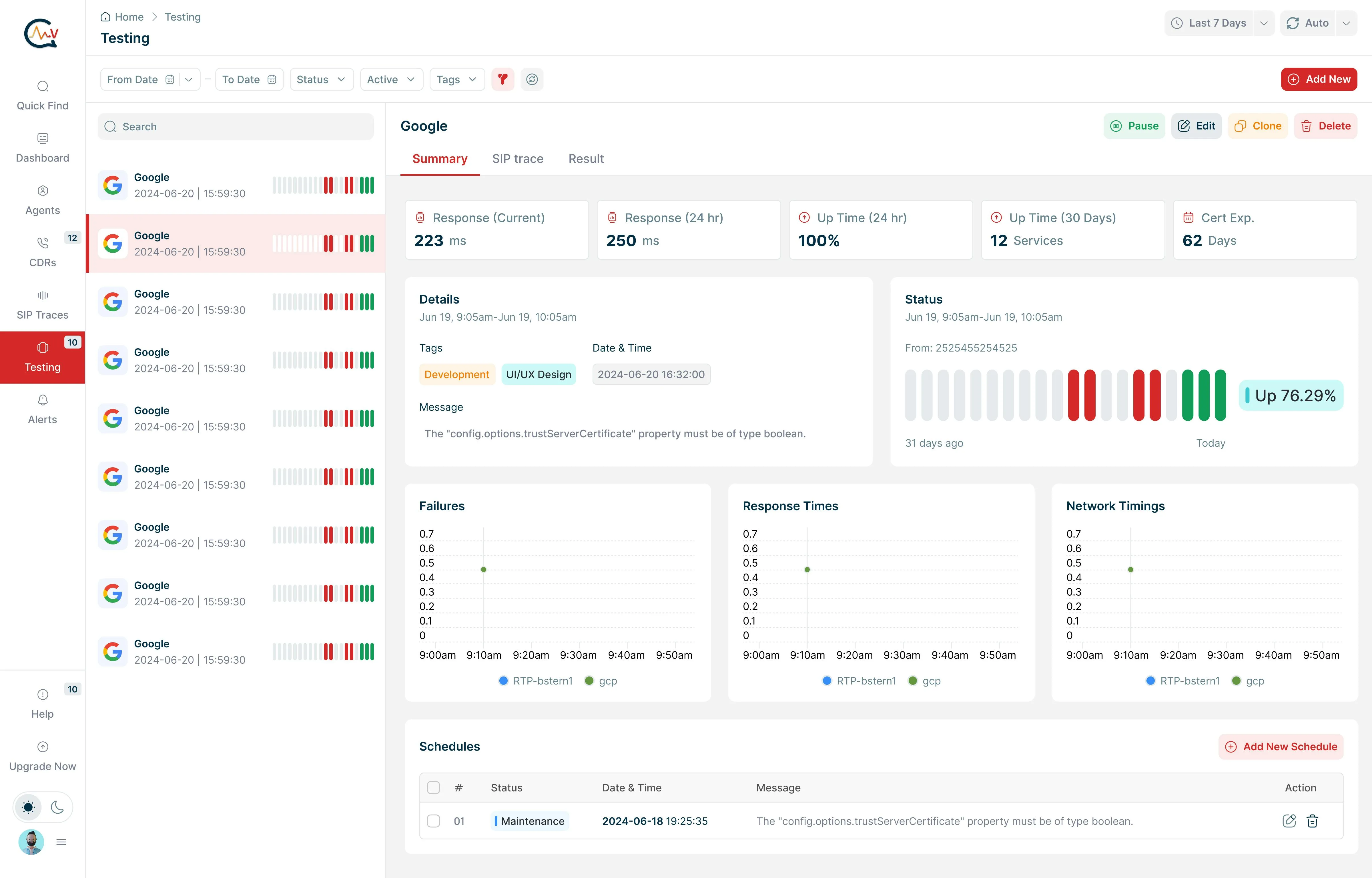Click the app logo at top left

[x=41, y=34]
